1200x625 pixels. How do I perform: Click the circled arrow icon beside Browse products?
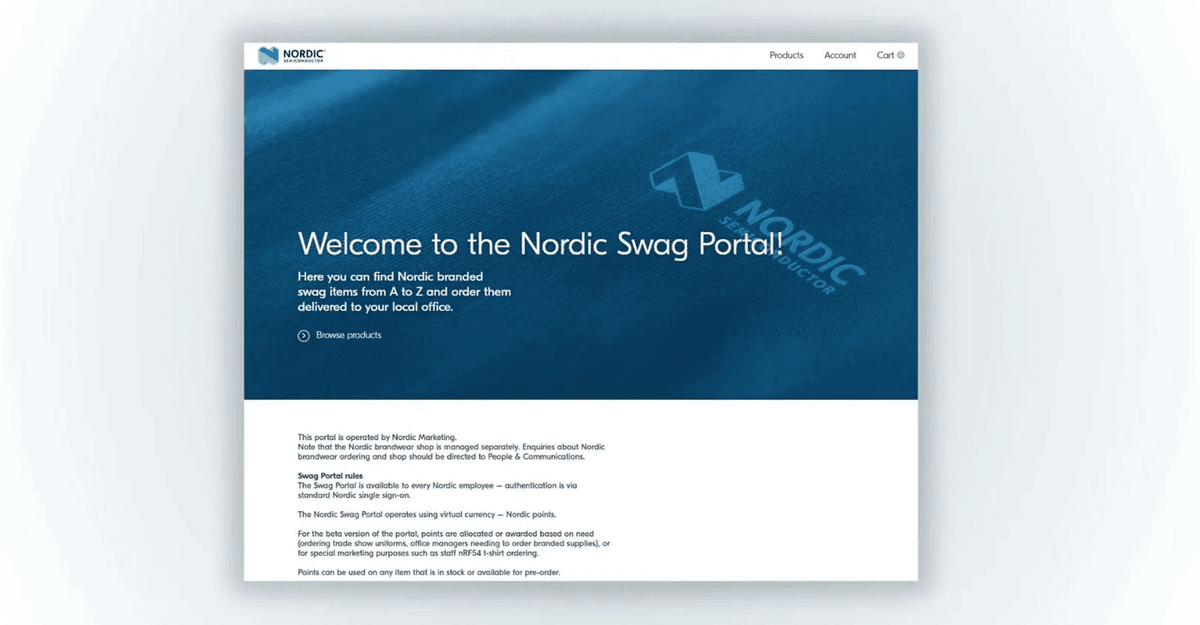click(x=304, y=336)
